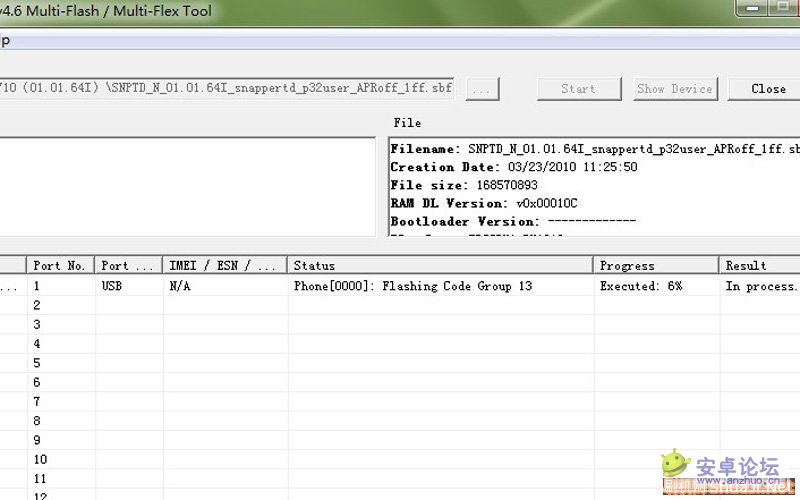Click the SBF filename path field
This screenshot has width=800, height=500.
[x=227, y=88]
